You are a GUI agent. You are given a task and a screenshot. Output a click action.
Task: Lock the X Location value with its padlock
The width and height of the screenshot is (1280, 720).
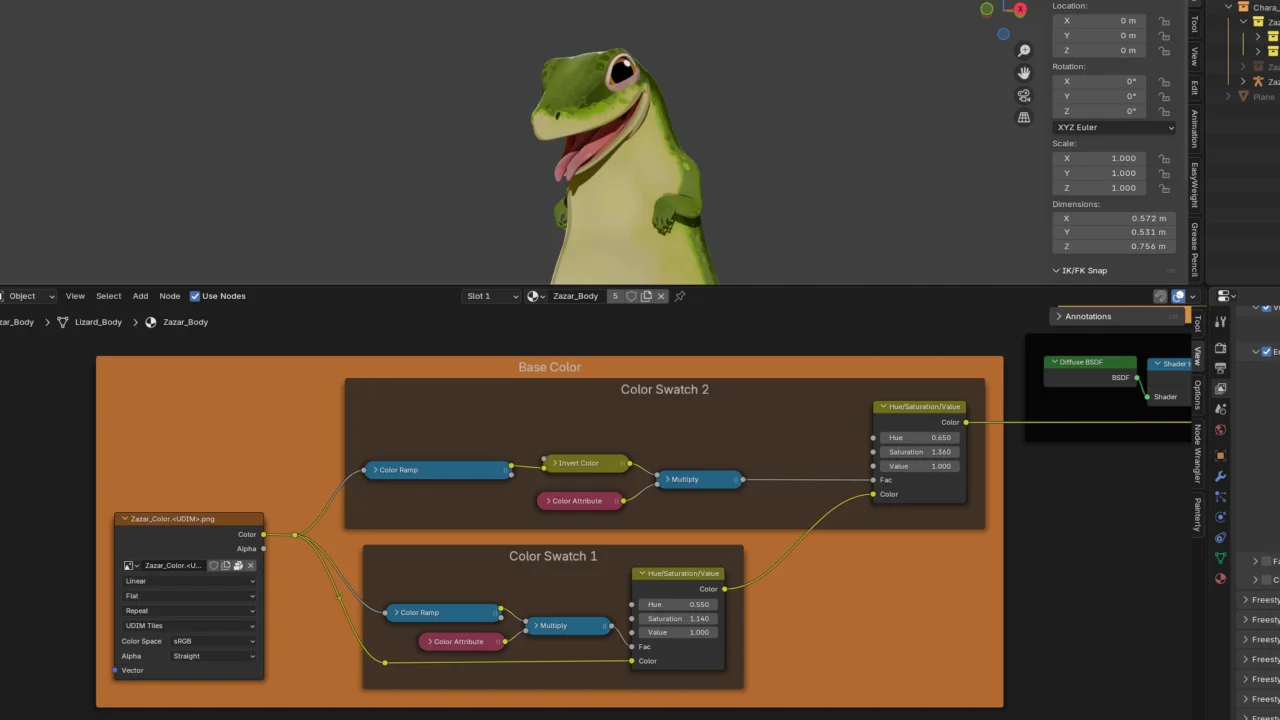click(x=1164, y=21)
